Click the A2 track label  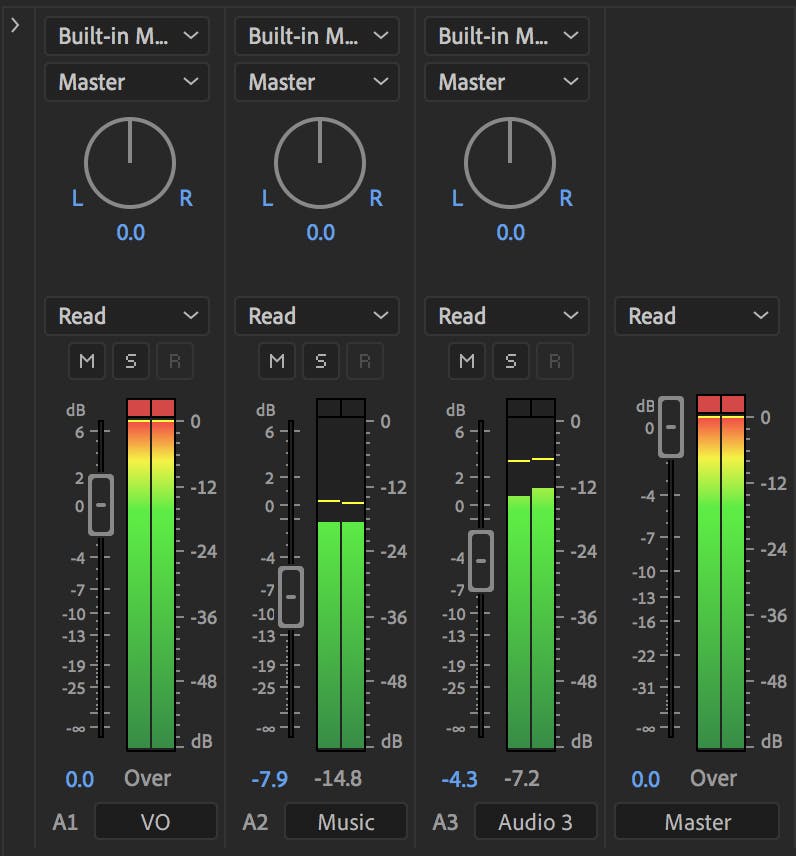click(x=255, y=822)
